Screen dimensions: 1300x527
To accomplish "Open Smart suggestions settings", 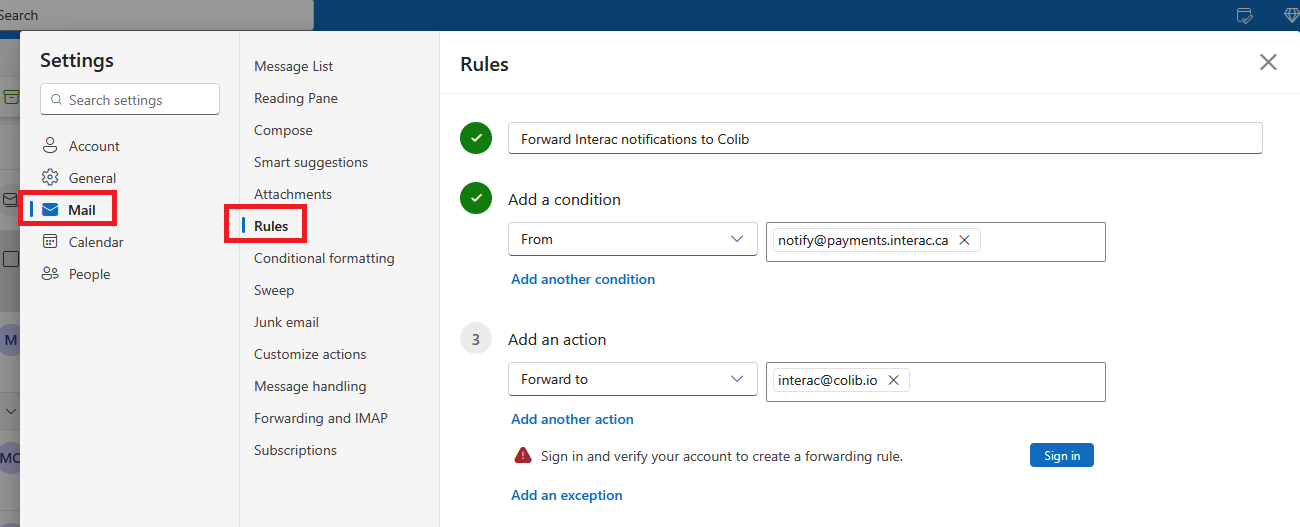I will [x=311, y=162].
